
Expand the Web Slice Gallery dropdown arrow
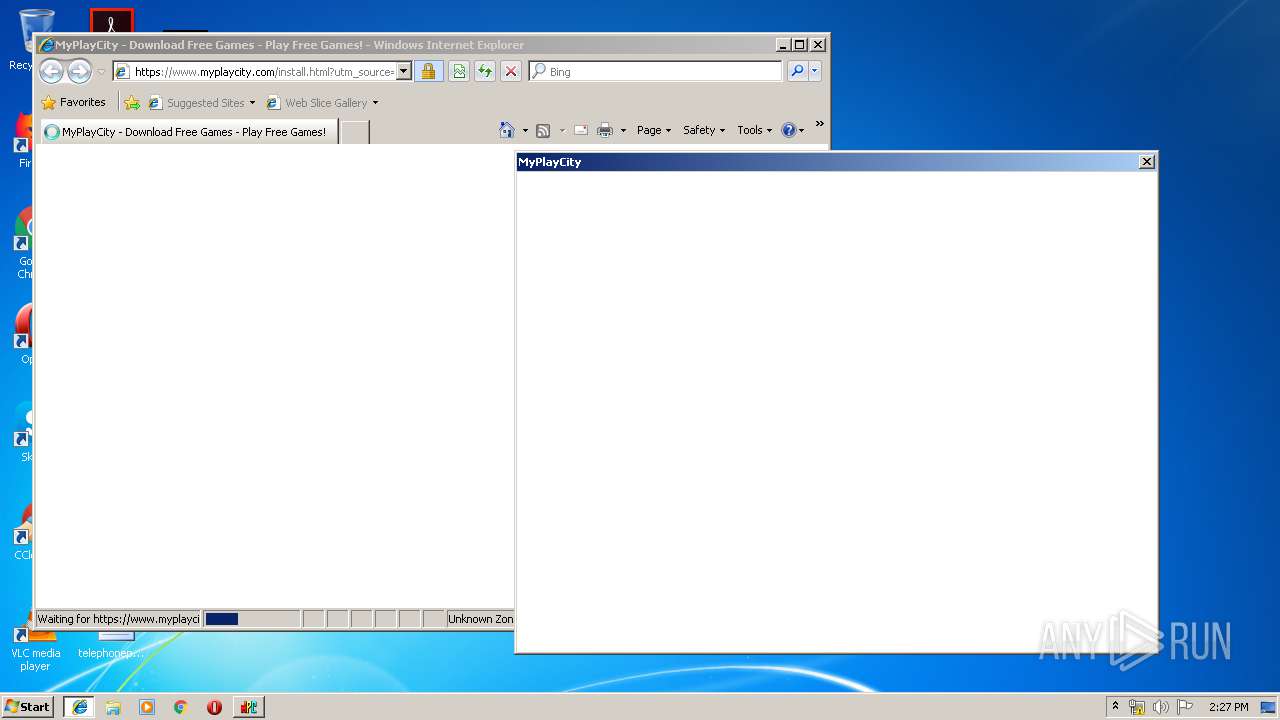point(376,103)
